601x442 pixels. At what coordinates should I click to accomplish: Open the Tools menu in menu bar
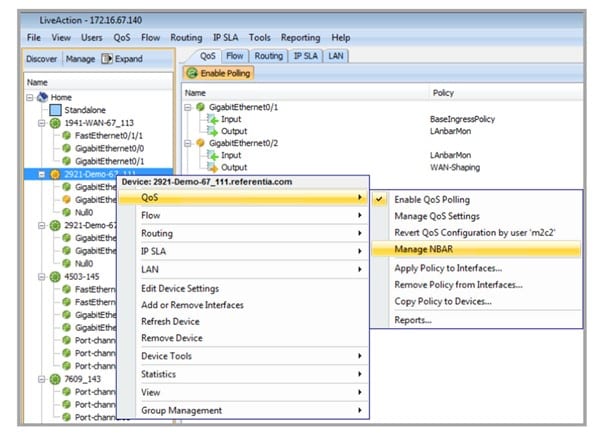tap(259, 38)
